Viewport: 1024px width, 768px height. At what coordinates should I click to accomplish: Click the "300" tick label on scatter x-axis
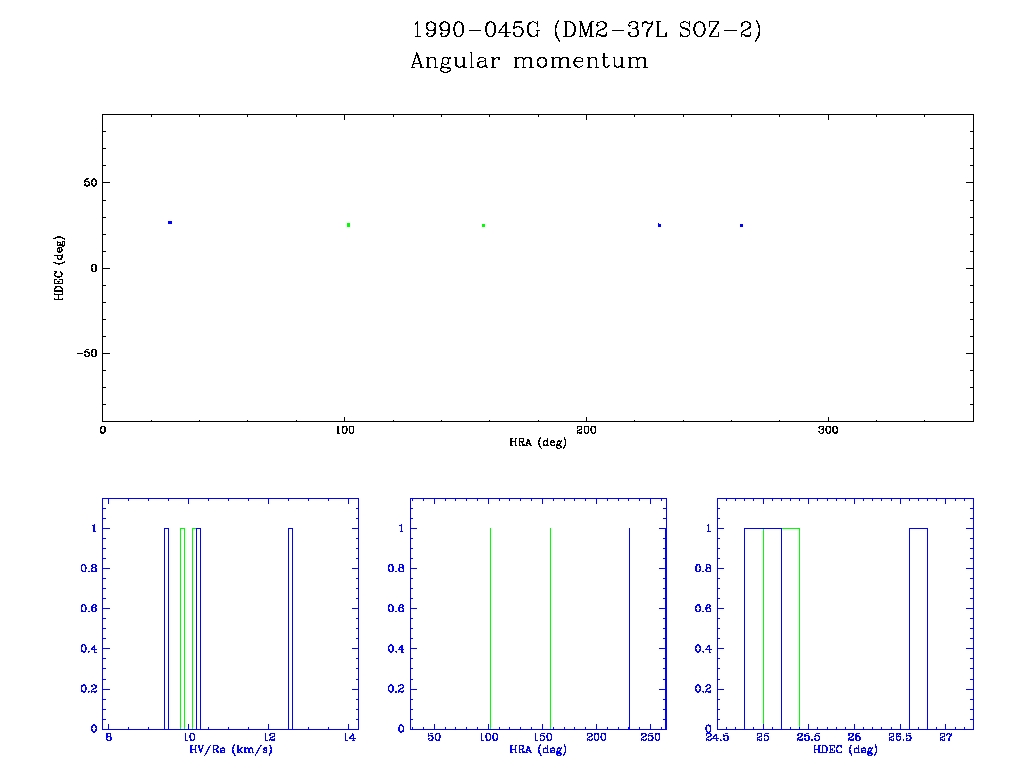pos(827,430)
